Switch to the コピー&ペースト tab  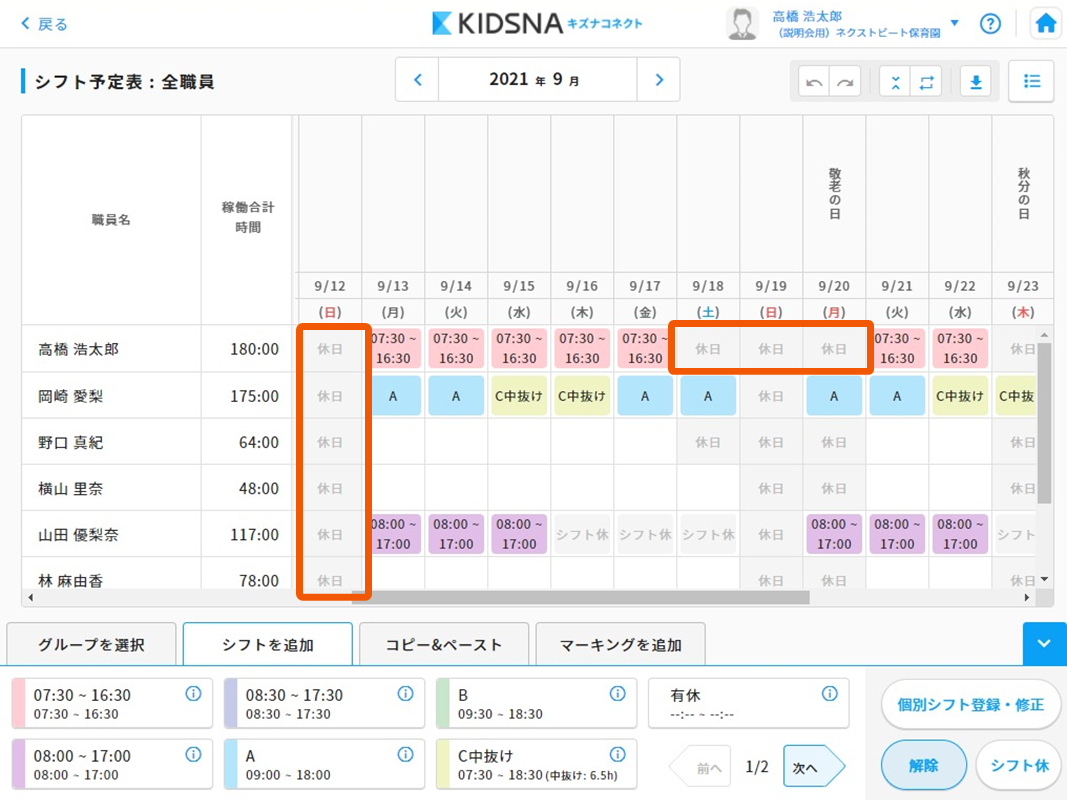tap(445, 645)
